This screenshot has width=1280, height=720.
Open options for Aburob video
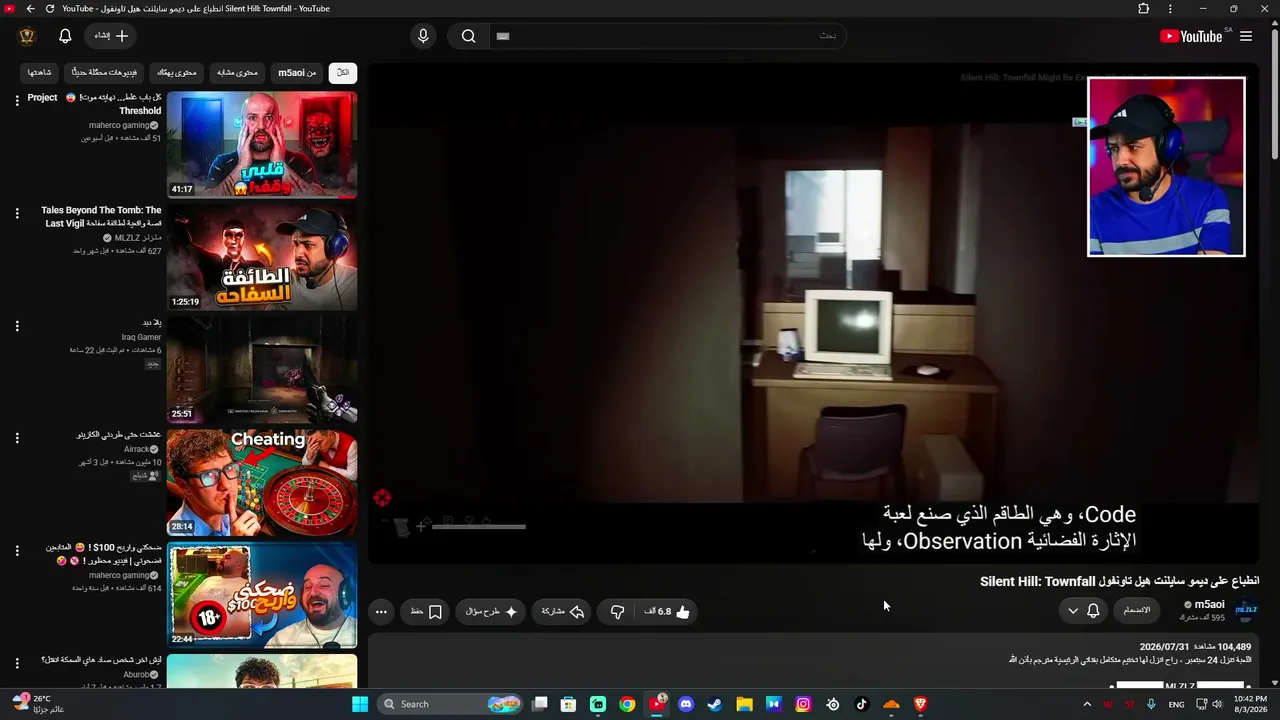17,663
